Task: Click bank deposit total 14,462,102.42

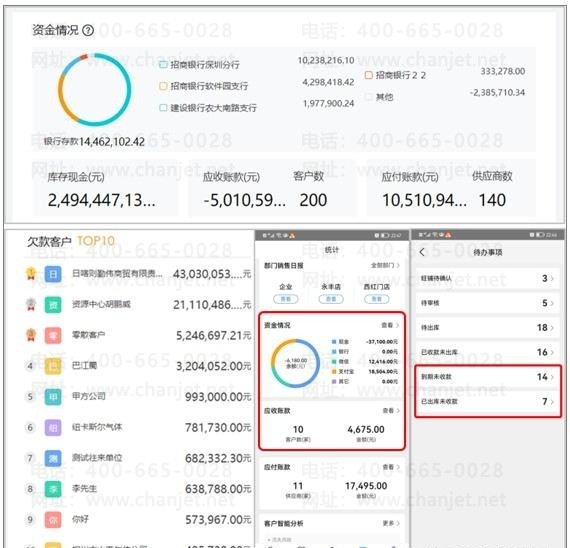Action: (112, 141)
